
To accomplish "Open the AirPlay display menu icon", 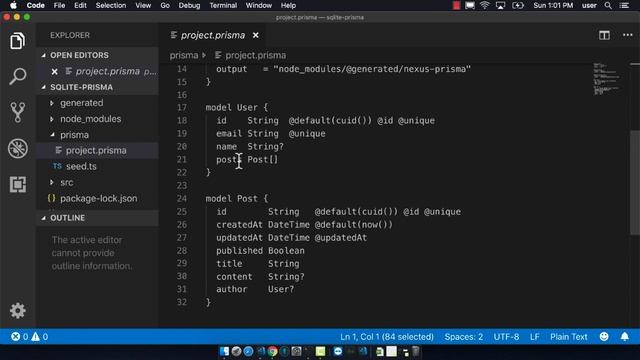I will pos(500,5).
